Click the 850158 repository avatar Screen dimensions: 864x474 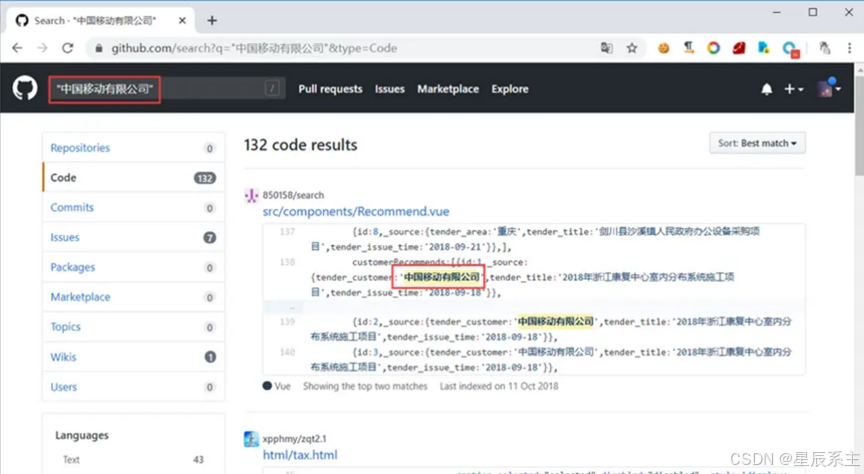[x=251, y=195]
